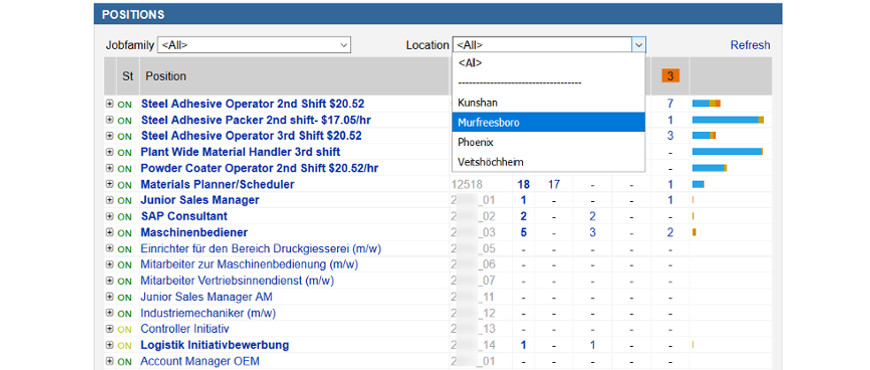Open Mitarbeiter zur Maschinenbedienung (m/w)

[x=250, y=265]
